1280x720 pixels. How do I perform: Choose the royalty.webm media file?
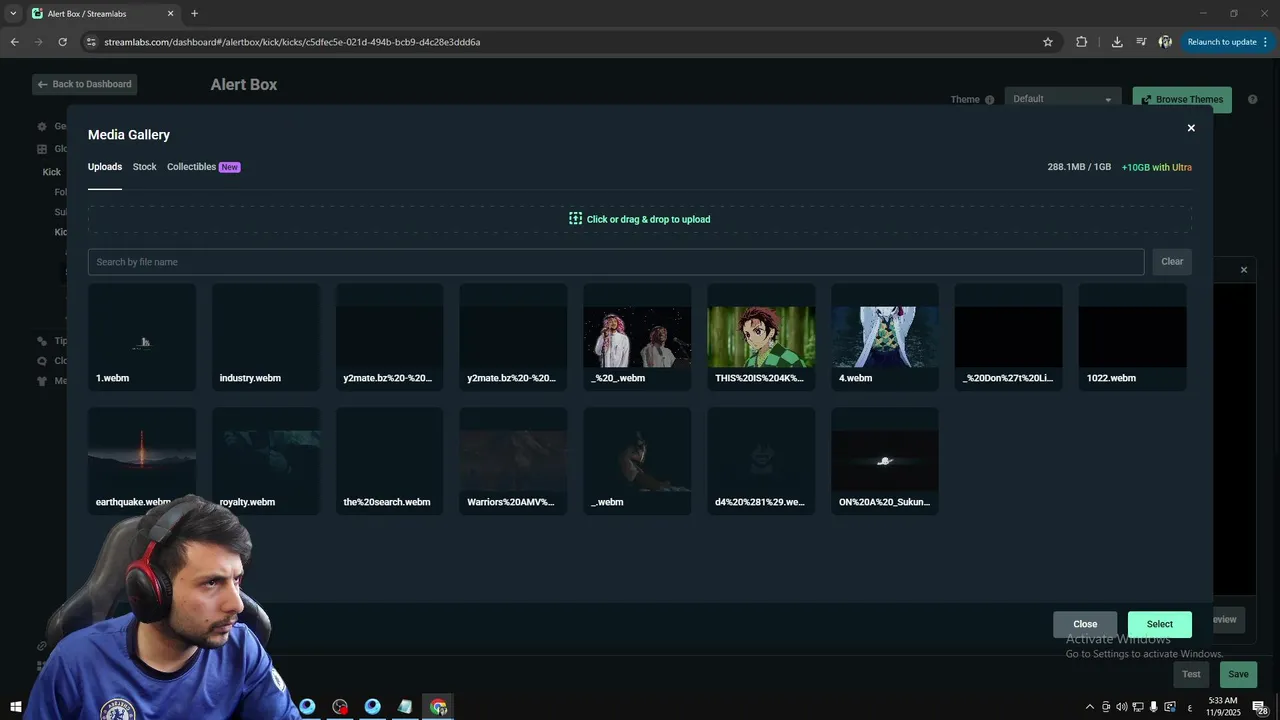coord(266,461)
